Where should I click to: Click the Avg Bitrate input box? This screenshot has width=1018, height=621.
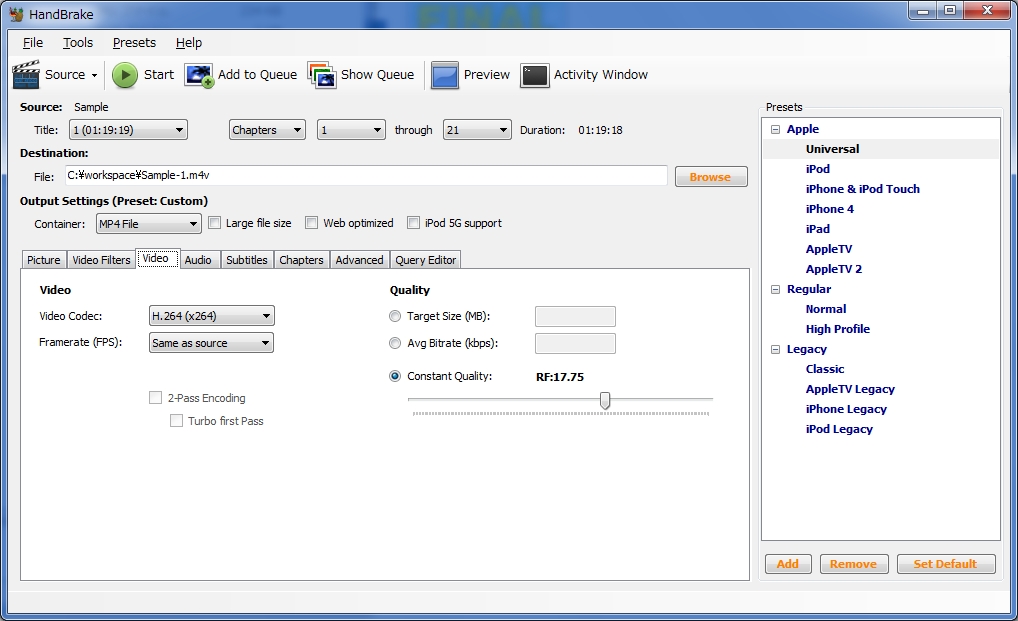(575, 344)
